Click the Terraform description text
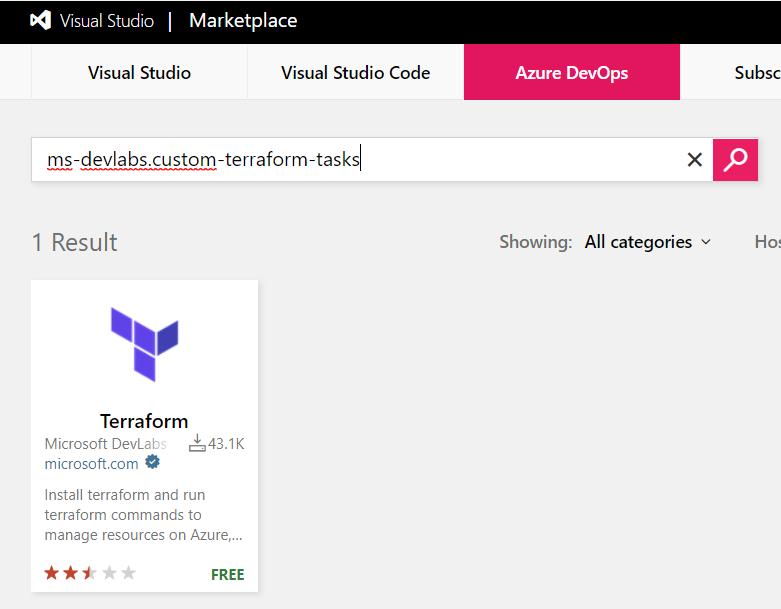This screenshot has width=781, height=609. tap(143, 515)
